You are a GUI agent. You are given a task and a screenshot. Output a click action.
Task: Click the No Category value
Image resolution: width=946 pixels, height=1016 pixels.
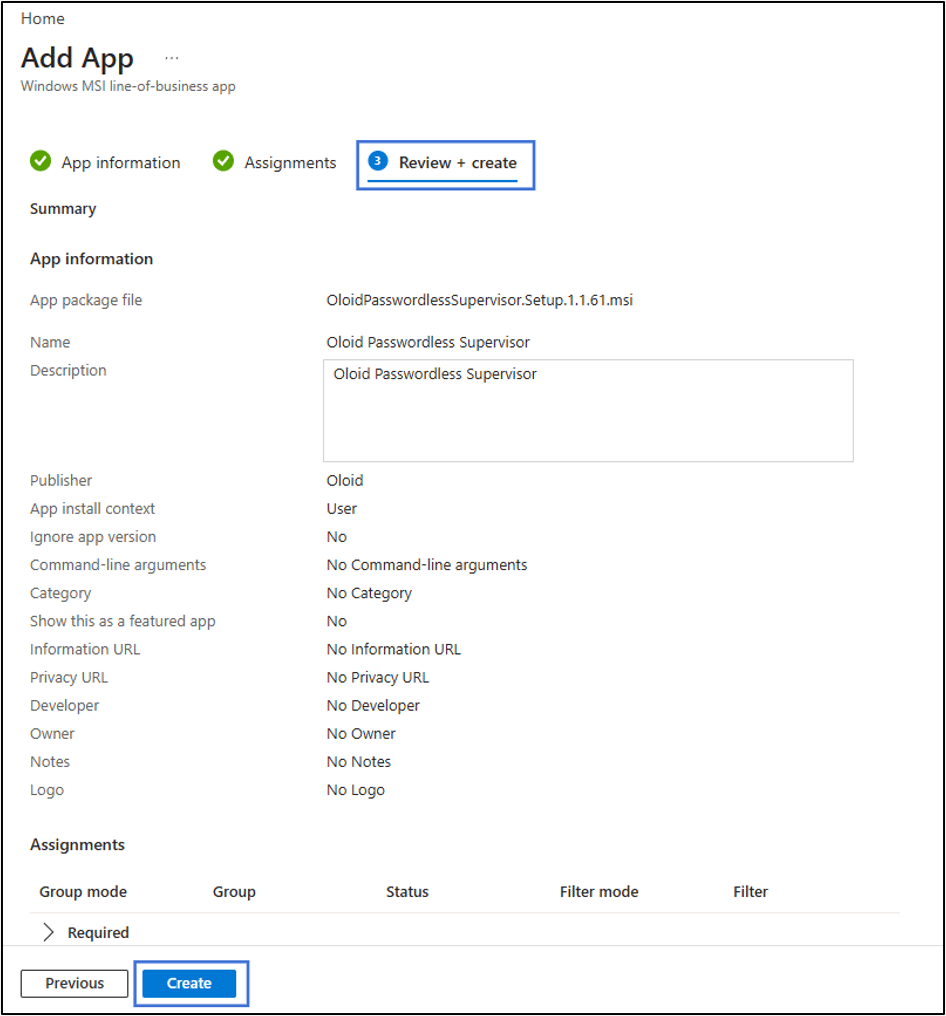[369, 593]
